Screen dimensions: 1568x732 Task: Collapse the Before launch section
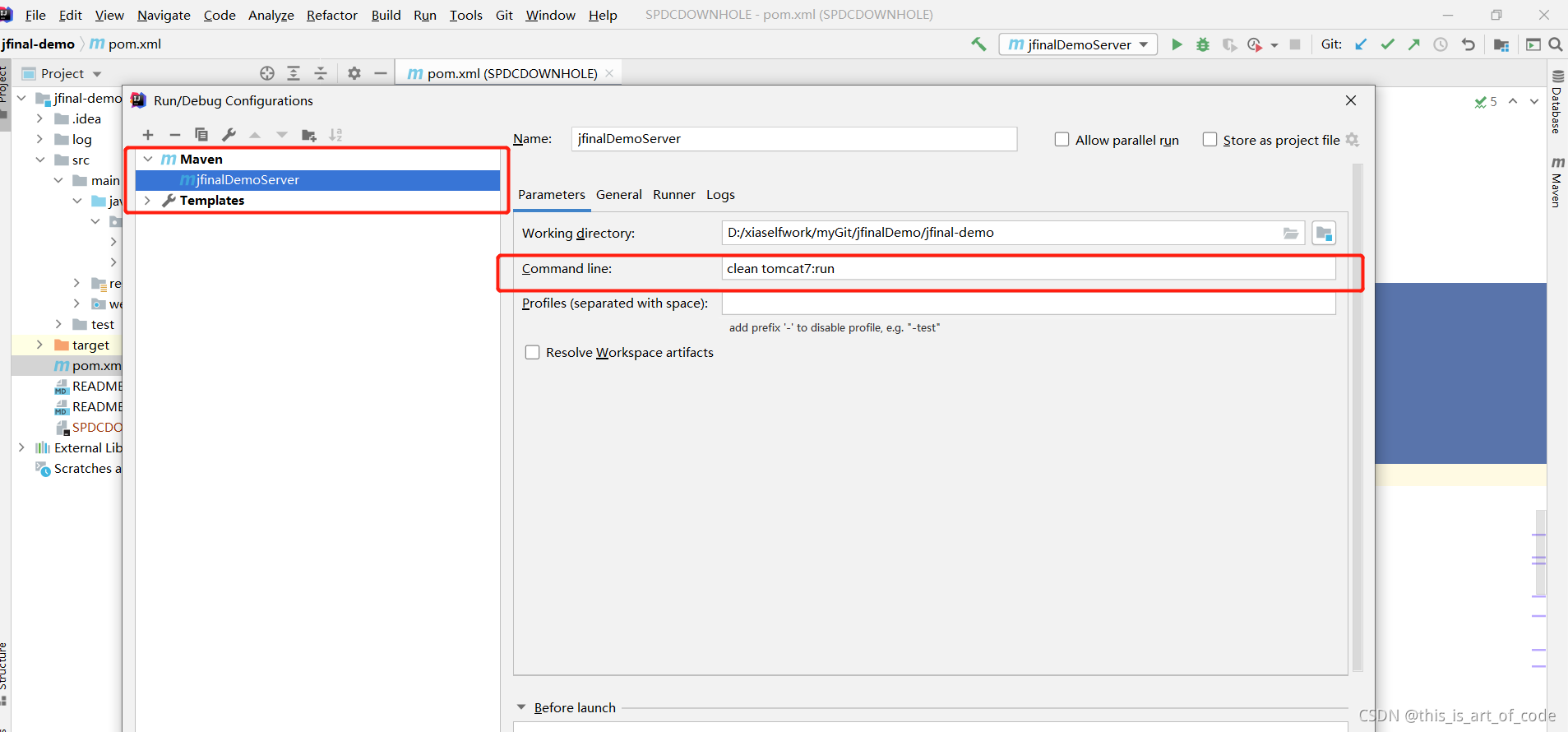tap(521, 707)
